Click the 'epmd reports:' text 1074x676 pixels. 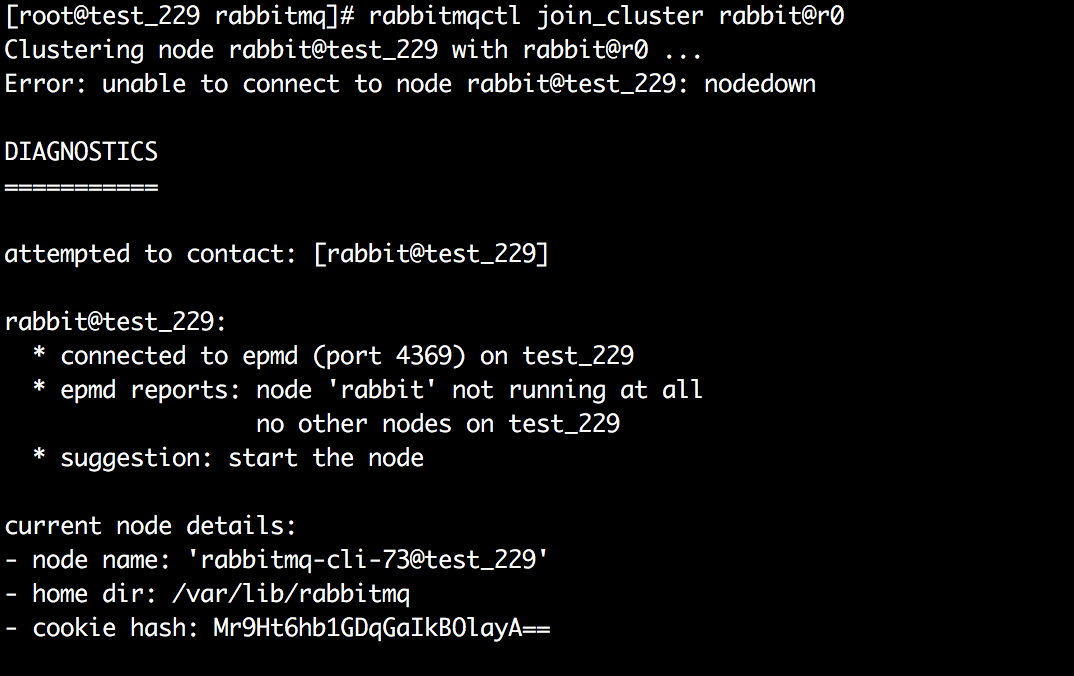point(150,390)
